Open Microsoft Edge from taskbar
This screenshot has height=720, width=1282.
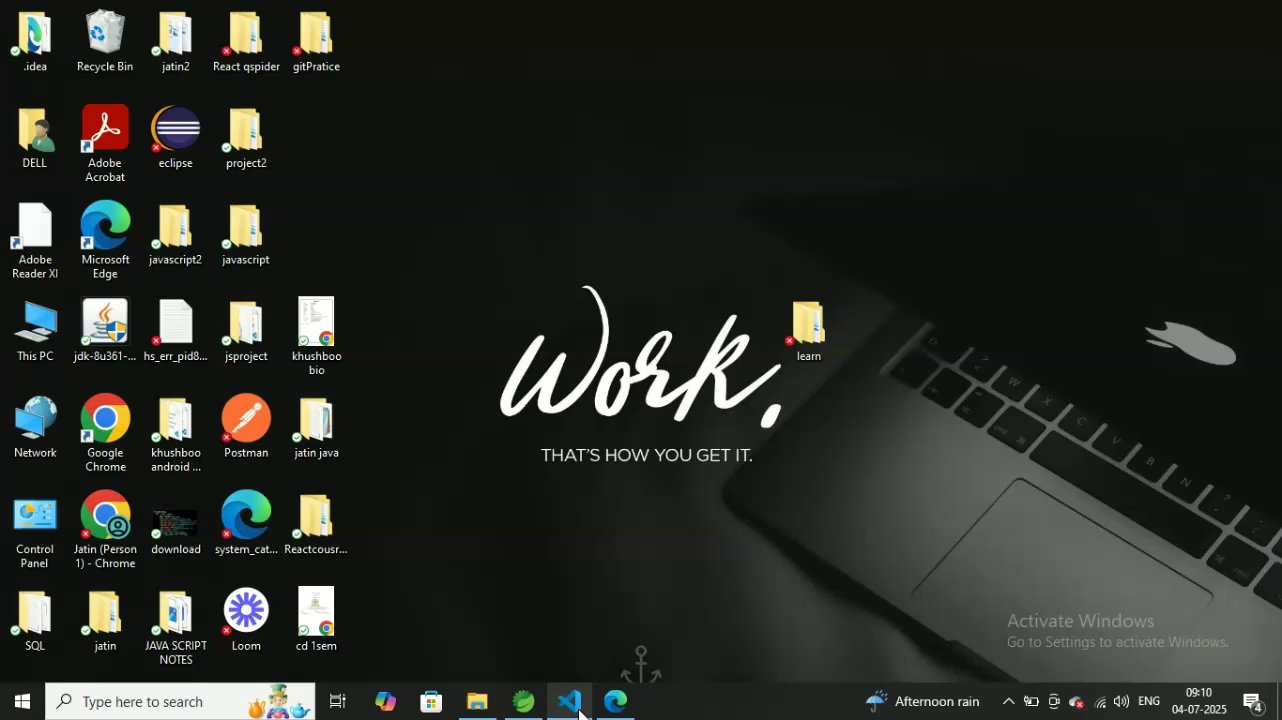pos(615,702)
